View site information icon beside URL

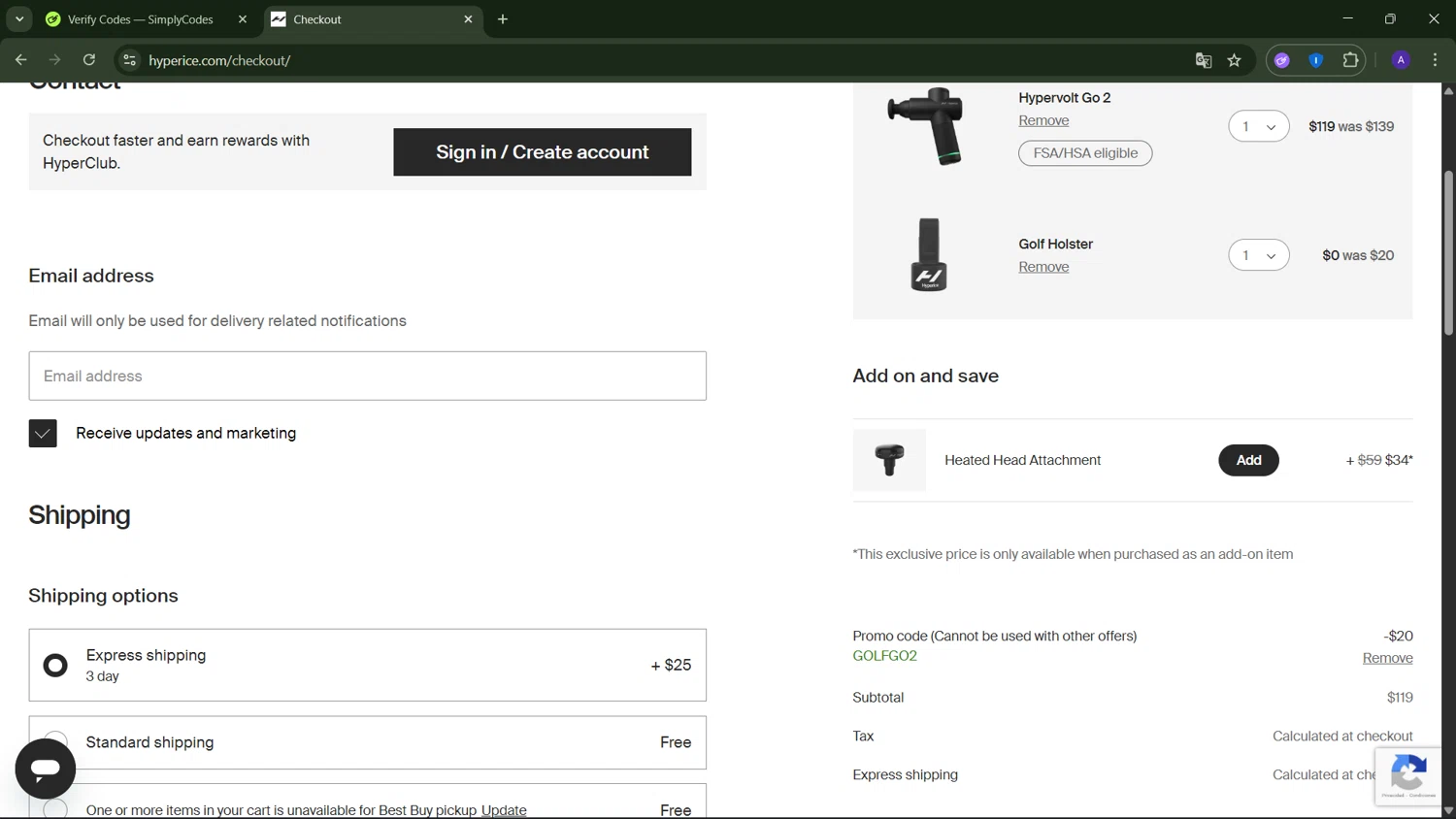[129, 60]
